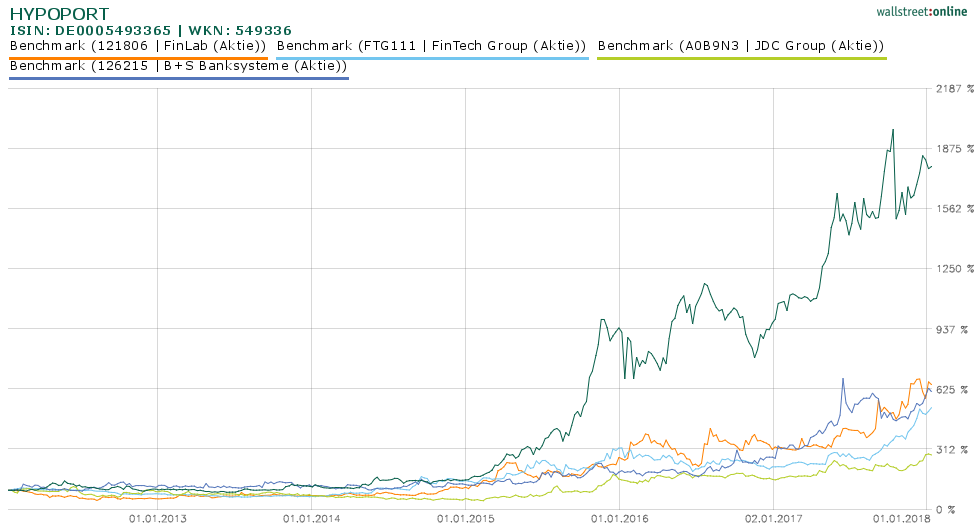
Task: Click the dark blue B+S Banksysteme legend line
Action: click(177, 78)
